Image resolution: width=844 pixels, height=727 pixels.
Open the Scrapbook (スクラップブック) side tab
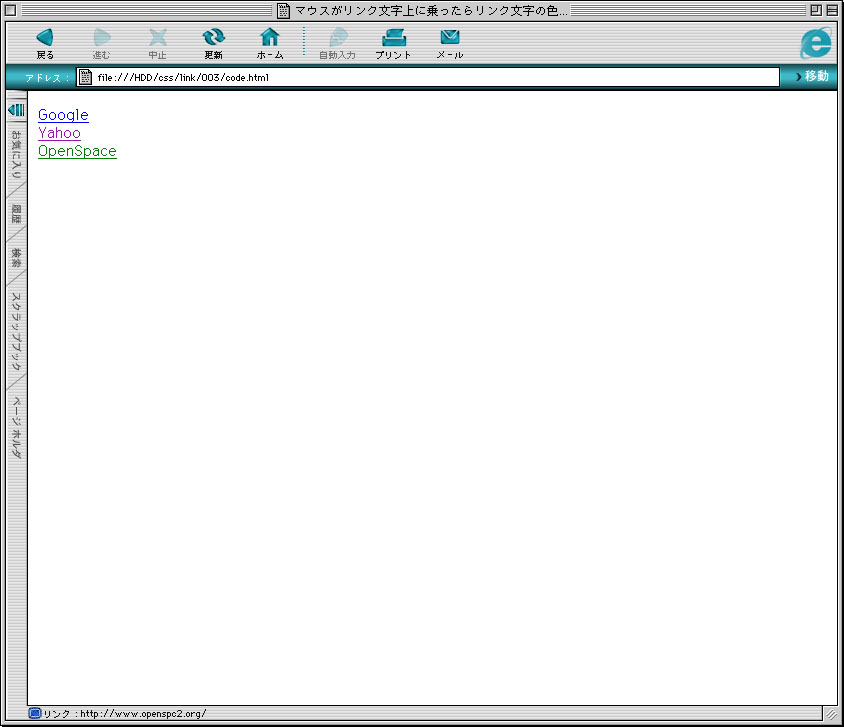(16, 332)
